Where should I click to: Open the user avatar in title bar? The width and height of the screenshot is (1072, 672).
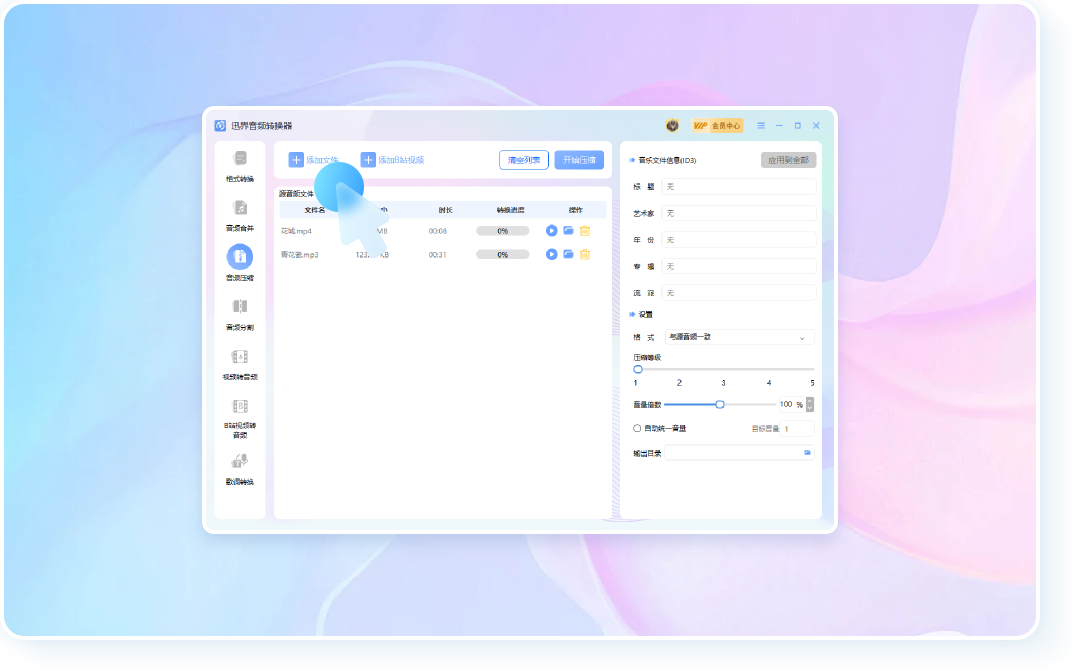pos(672,126)
